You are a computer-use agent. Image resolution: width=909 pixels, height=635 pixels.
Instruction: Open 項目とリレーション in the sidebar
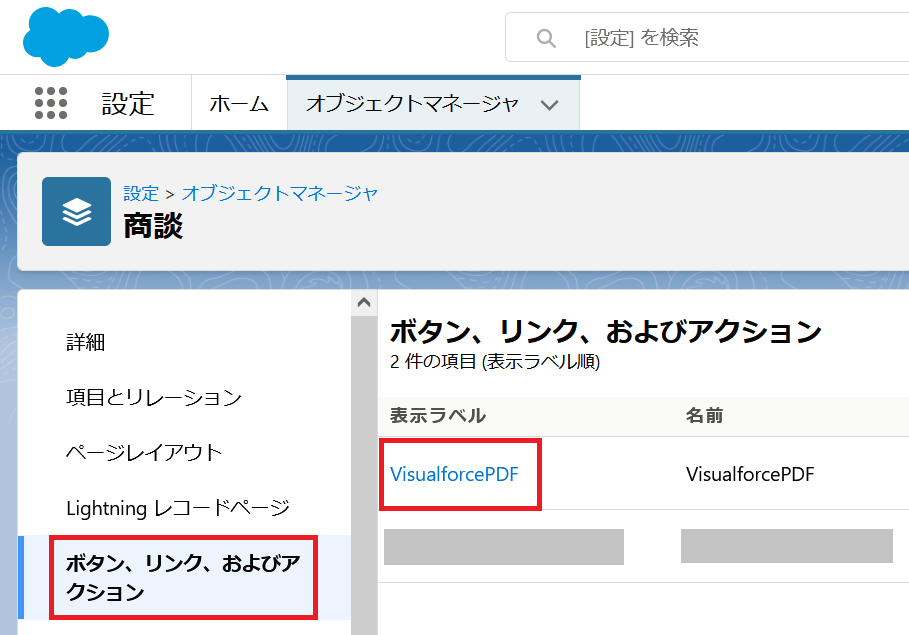[x=154, y=398]
